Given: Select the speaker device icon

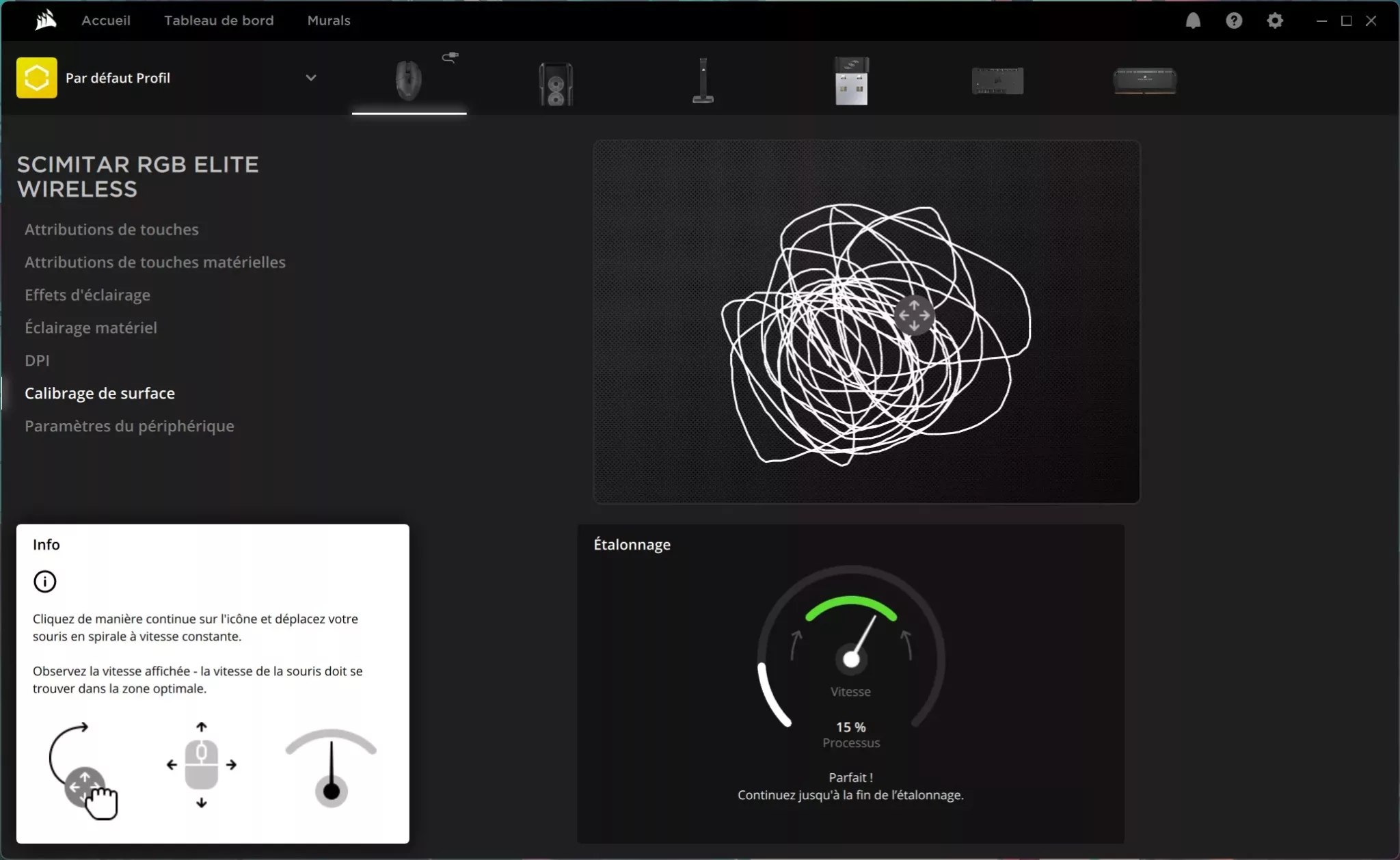Looking at the screenshot, I should pos(556,83).
